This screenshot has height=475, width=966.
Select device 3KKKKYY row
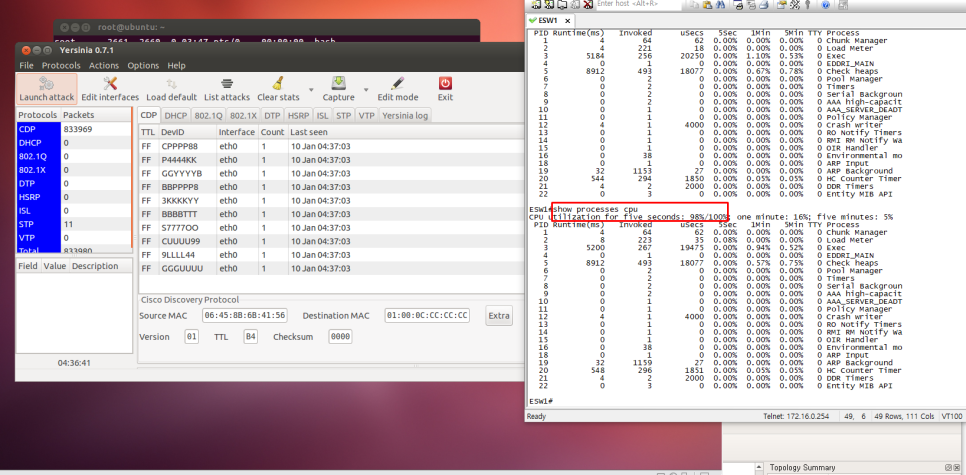[331, 200]
